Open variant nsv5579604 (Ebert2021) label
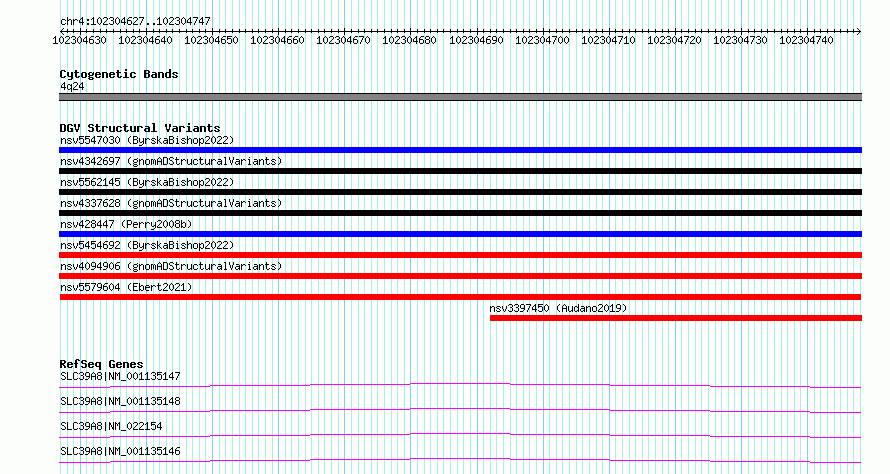Image resolution: width=890 pixels, height=474 pixels. (126, 287)
